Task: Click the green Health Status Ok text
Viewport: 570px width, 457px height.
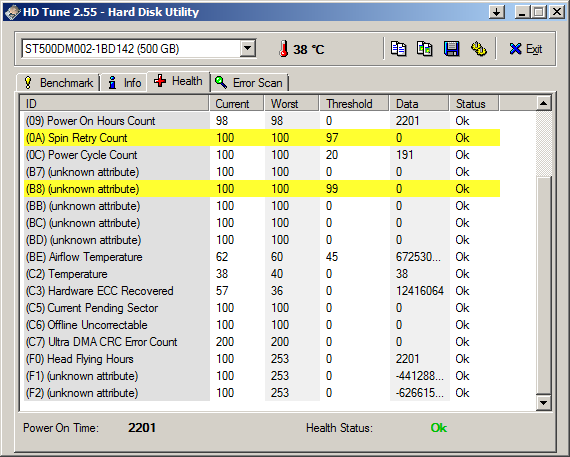Action: pos(439,428)
